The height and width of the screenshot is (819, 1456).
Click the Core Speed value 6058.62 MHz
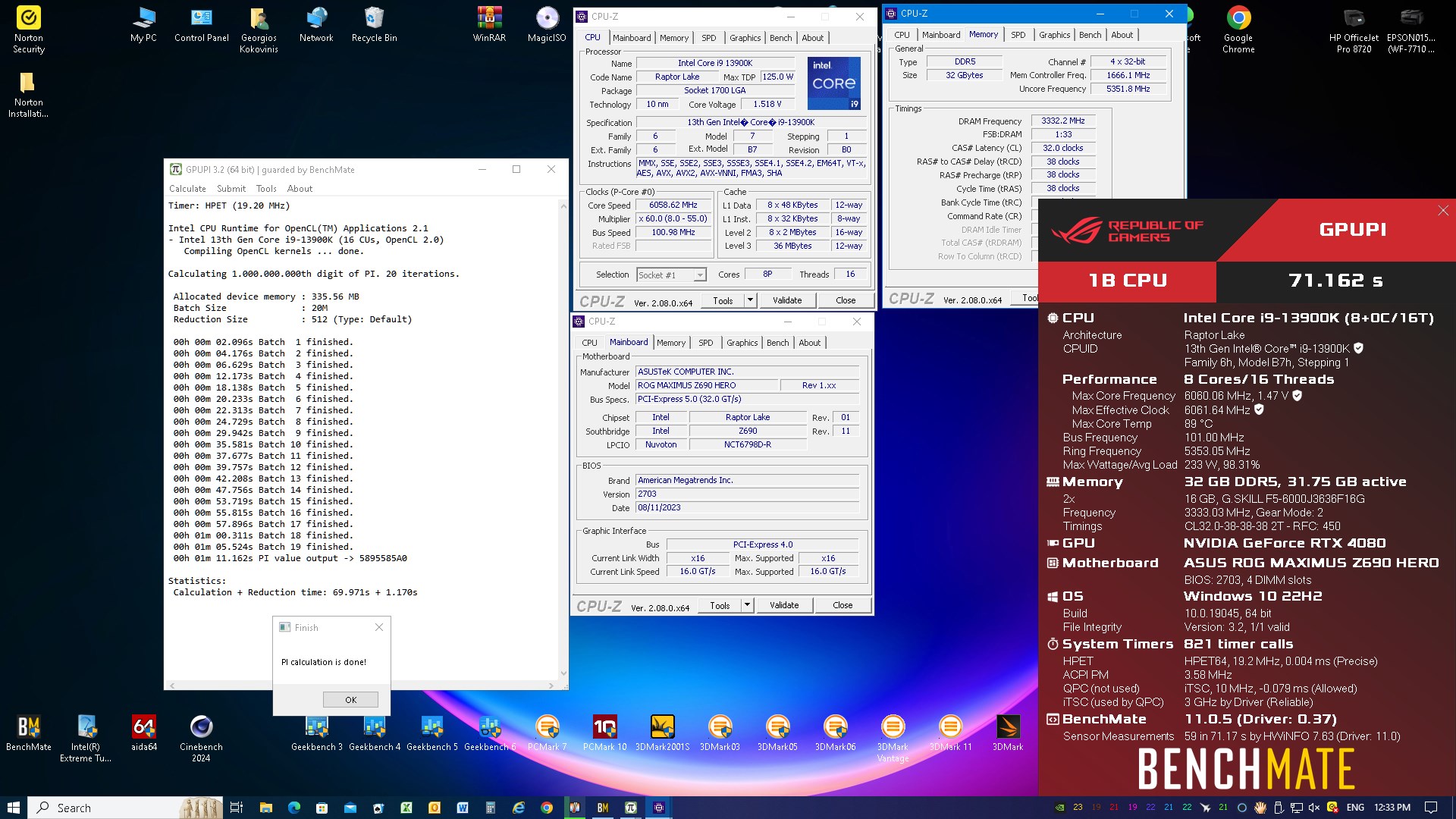[673, 206]
